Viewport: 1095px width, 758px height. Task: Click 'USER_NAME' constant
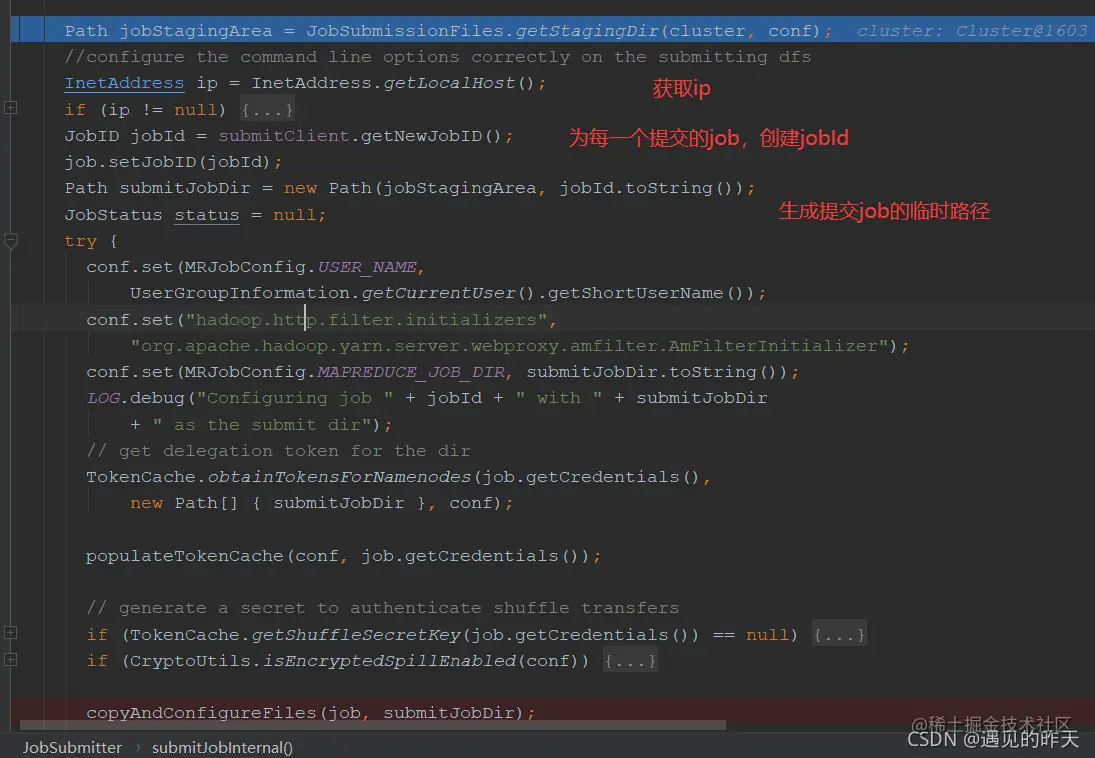coord(367,267)
